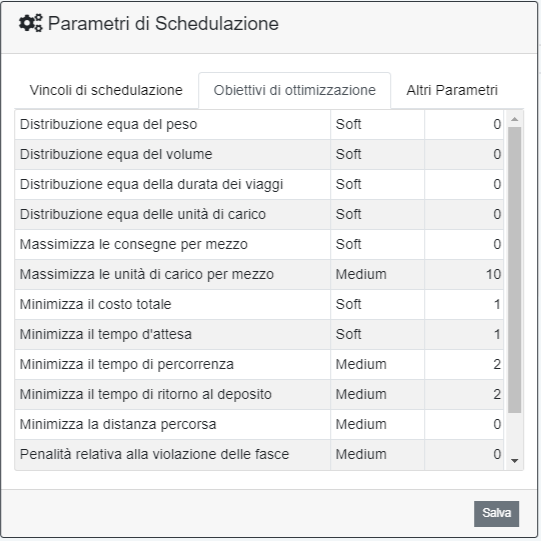Select the Massimizza le consegne per mezzo row
This screenshot has height=541, width=541.
coord(259,245)
